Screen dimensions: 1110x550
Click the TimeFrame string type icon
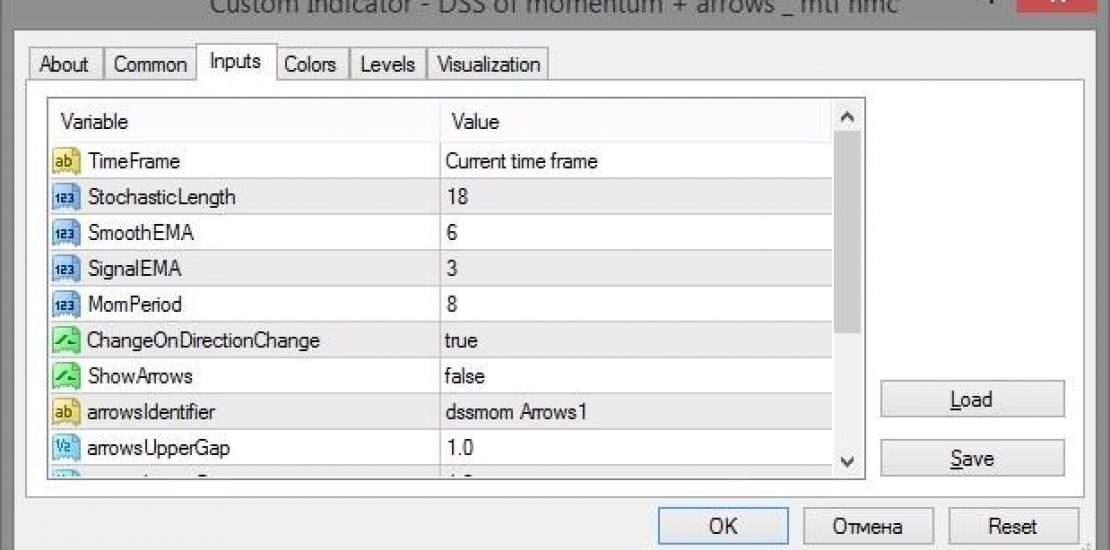coord(66,161)
